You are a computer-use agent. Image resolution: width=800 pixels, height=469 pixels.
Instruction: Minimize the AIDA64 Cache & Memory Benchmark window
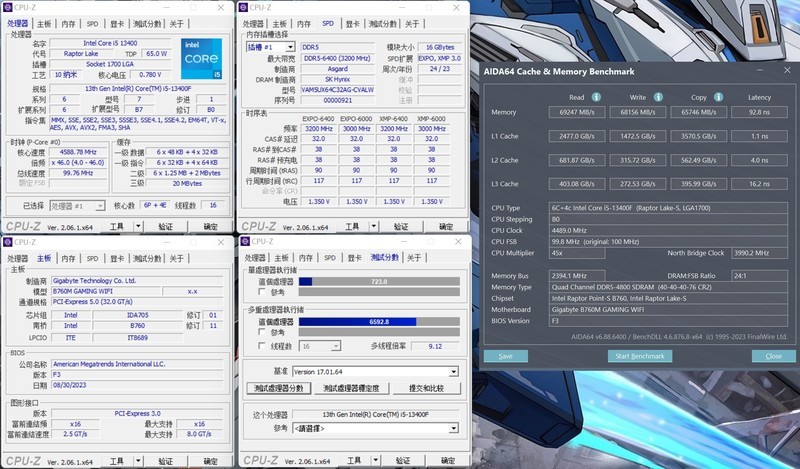coord(760,70)
